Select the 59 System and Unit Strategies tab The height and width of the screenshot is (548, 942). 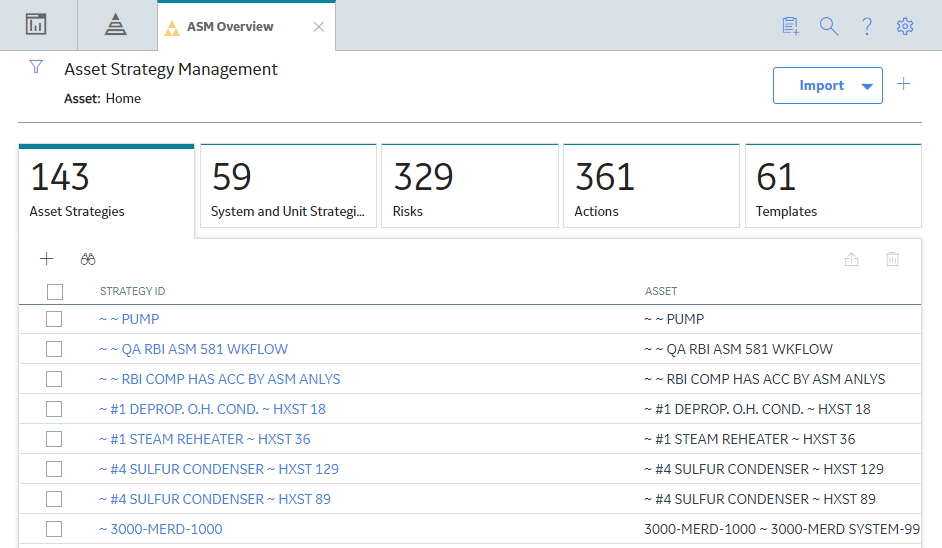pos(288,186)
